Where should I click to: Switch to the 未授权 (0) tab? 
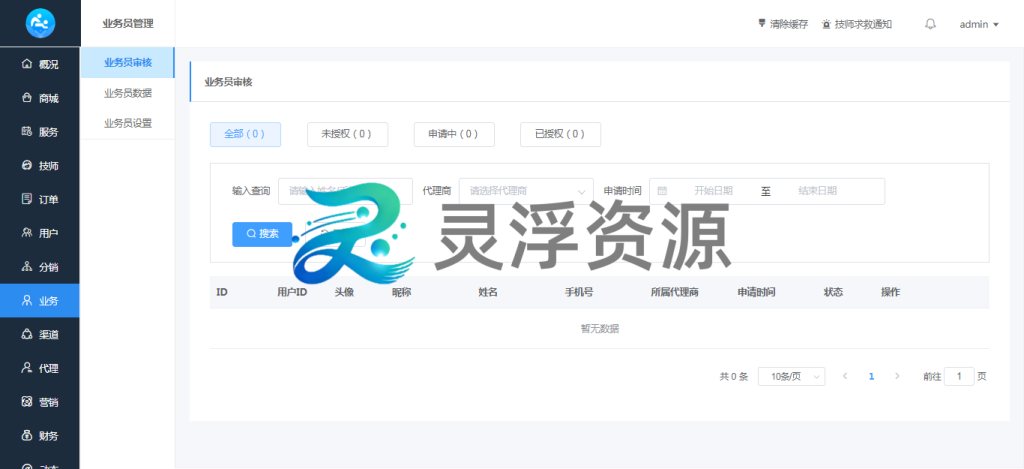coord(347,134)
